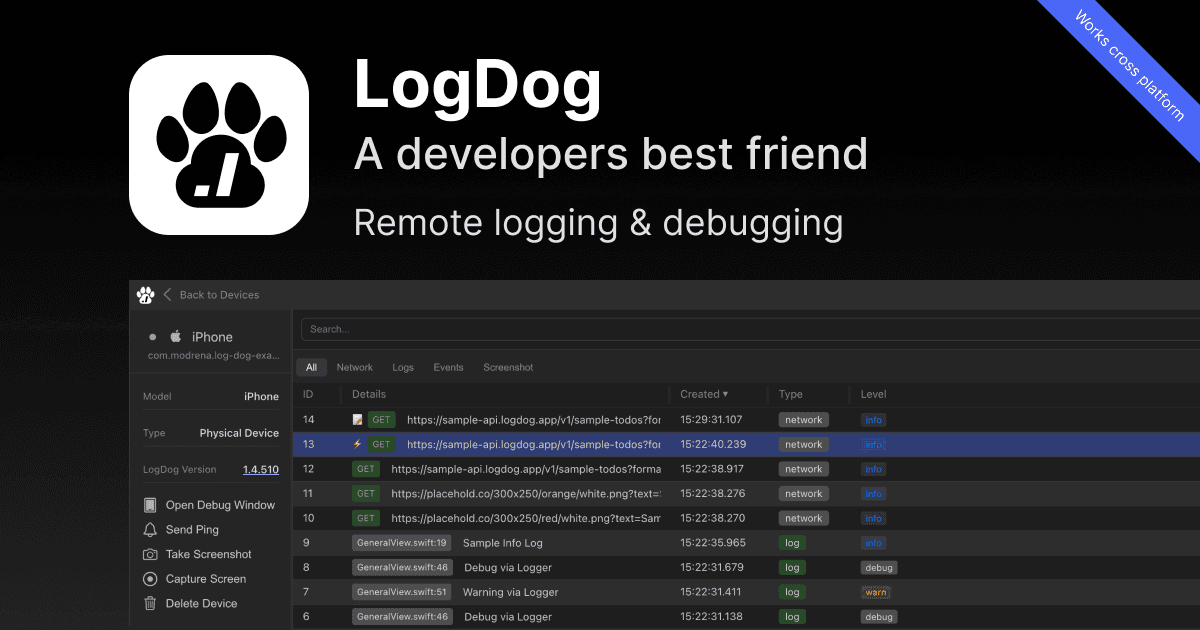Select the placehold.co orange image request
Image resolution: width=1200 pixels, height=630 pixels.
526,494
